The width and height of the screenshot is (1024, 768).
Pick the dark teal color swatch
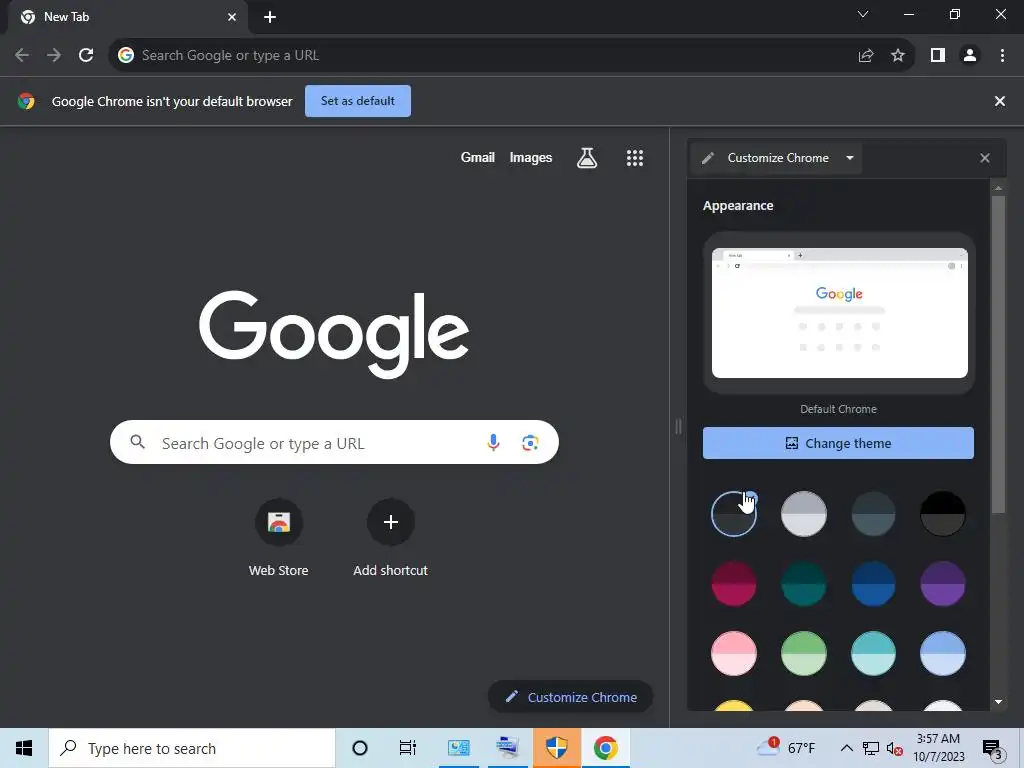click(x=804, y=584)
